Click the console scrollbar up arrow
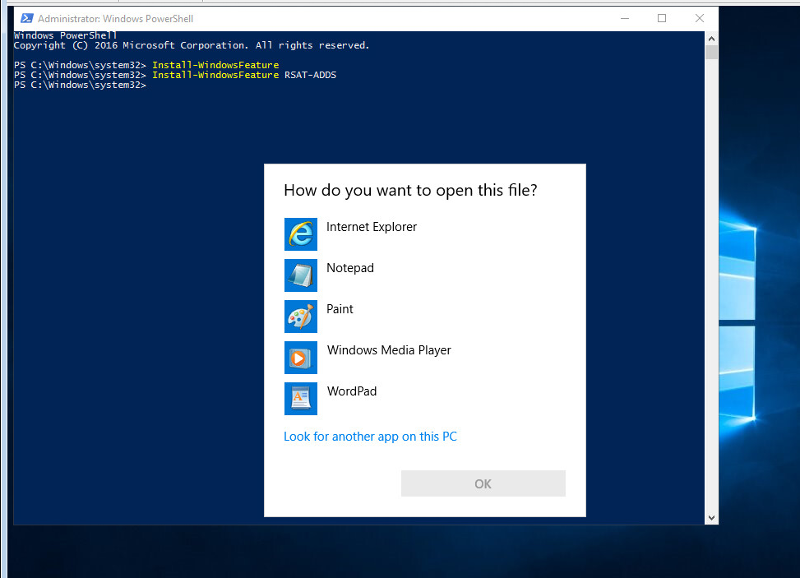800x578 pixels. pos(711,38)
